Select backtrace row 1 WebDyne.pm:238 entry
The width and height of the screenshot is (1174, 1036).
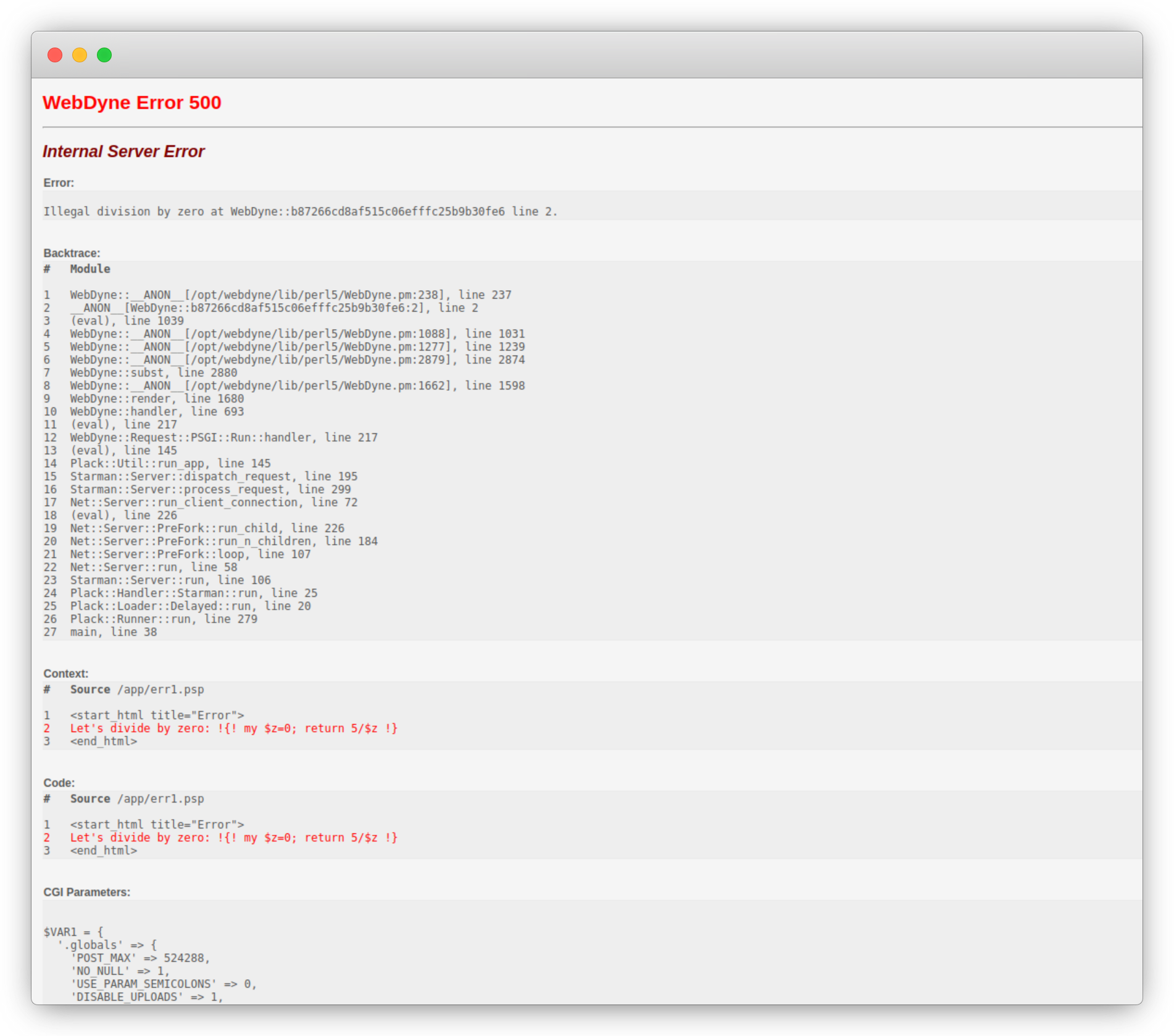pos(290,295)
